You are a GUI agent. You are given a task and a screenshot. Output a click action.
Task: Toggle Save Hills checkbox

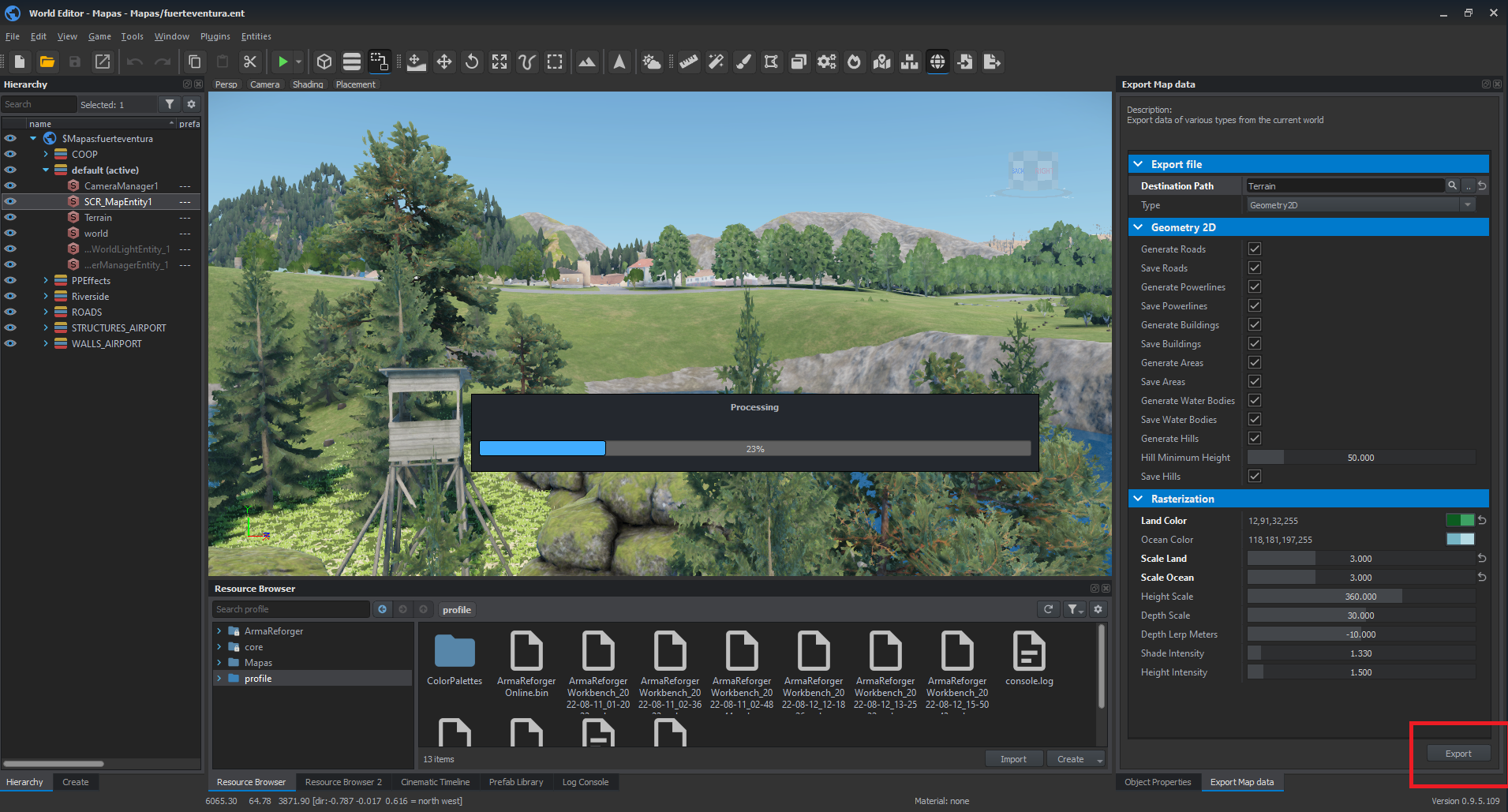(1255, 476)
